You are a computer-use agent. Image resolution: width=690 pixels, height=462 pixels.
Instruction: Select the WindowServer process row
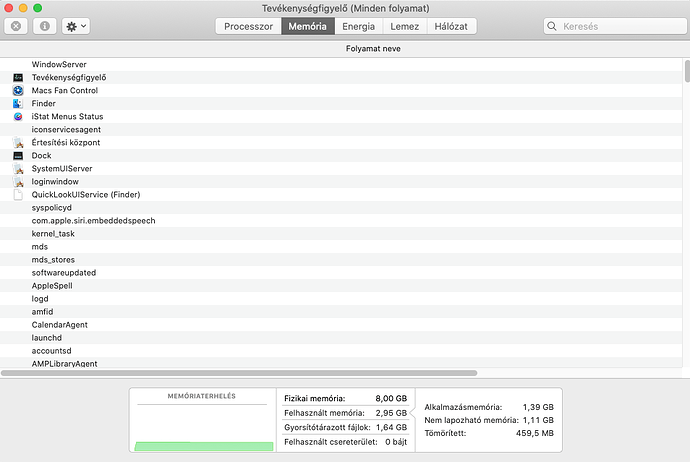pyautogui.click(x=341, y=65)
